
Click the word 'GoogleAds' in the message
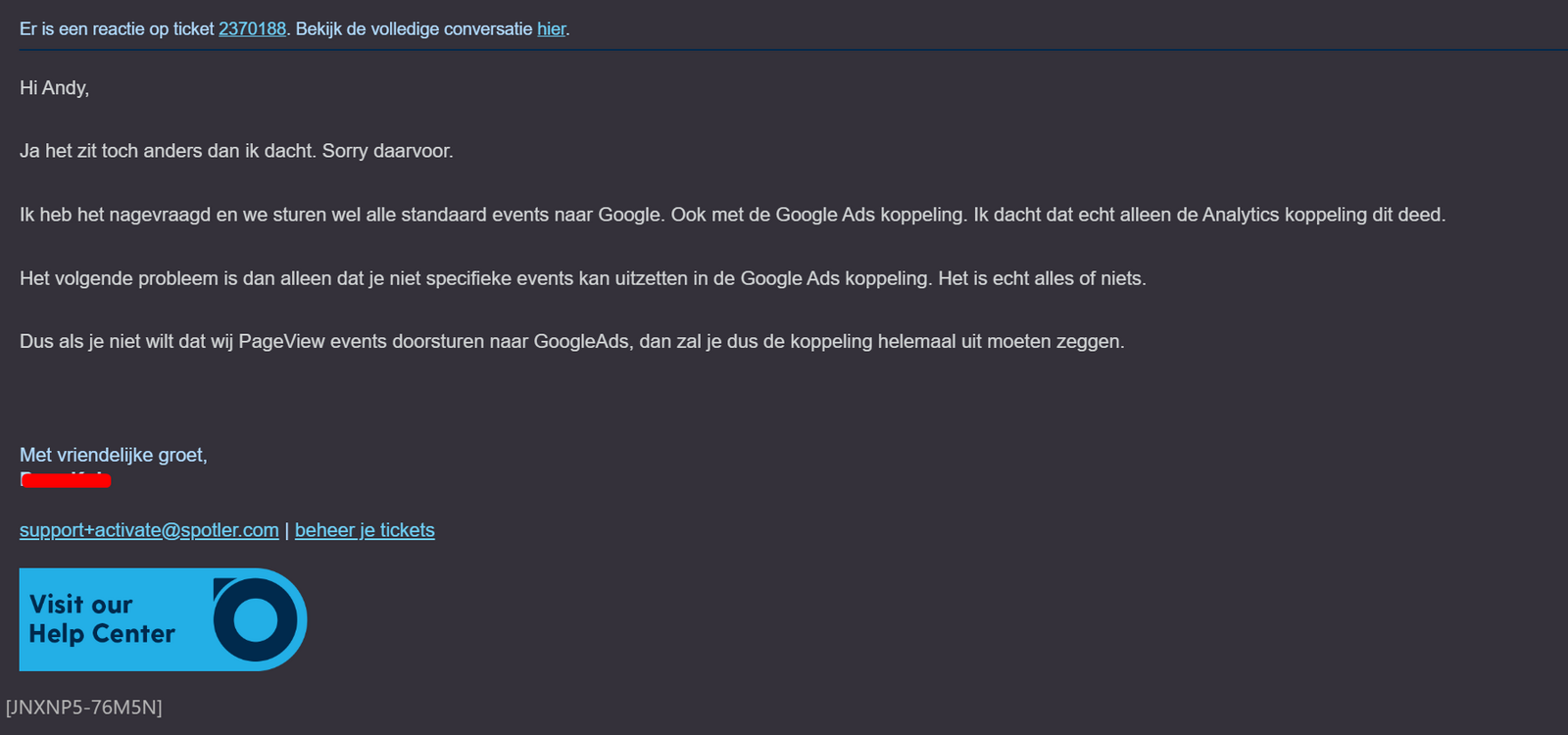pyautogui.click(x=581, y=341)
